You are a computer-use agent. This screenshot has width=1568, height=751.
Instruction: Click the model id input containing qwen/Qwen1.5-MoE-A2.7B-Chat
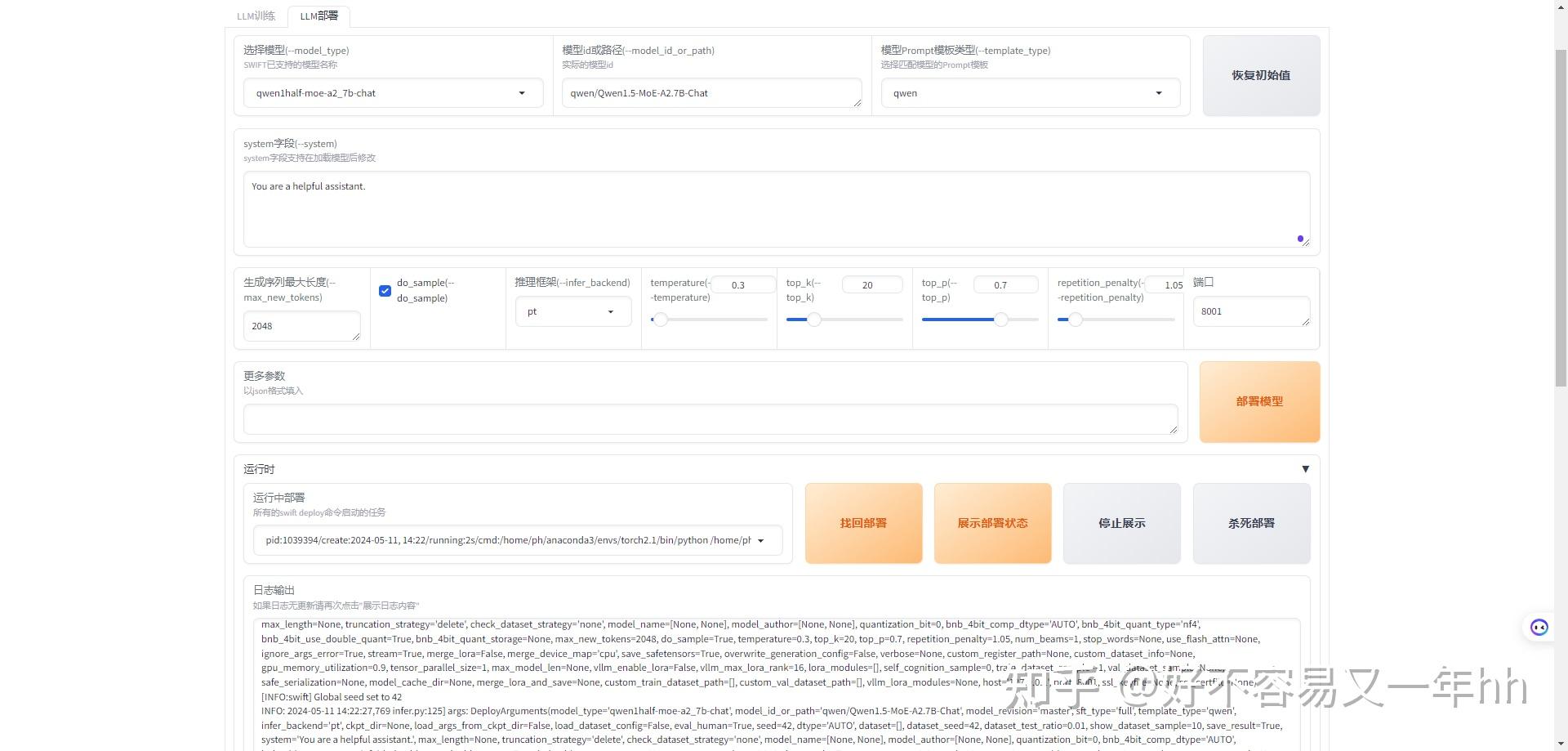pyautogui.click(x=710, y=92)
